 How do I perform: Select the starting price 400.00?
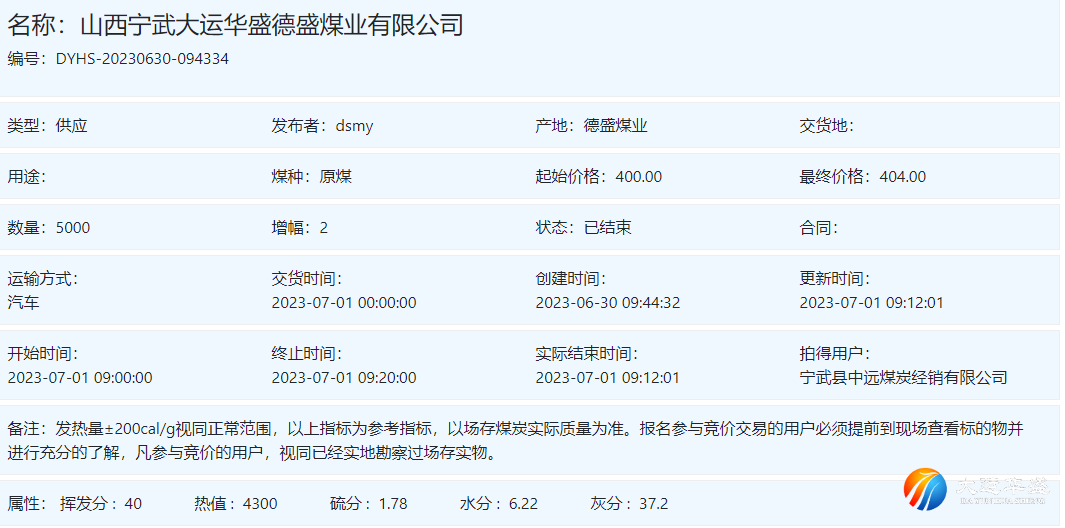pos(638,177)
